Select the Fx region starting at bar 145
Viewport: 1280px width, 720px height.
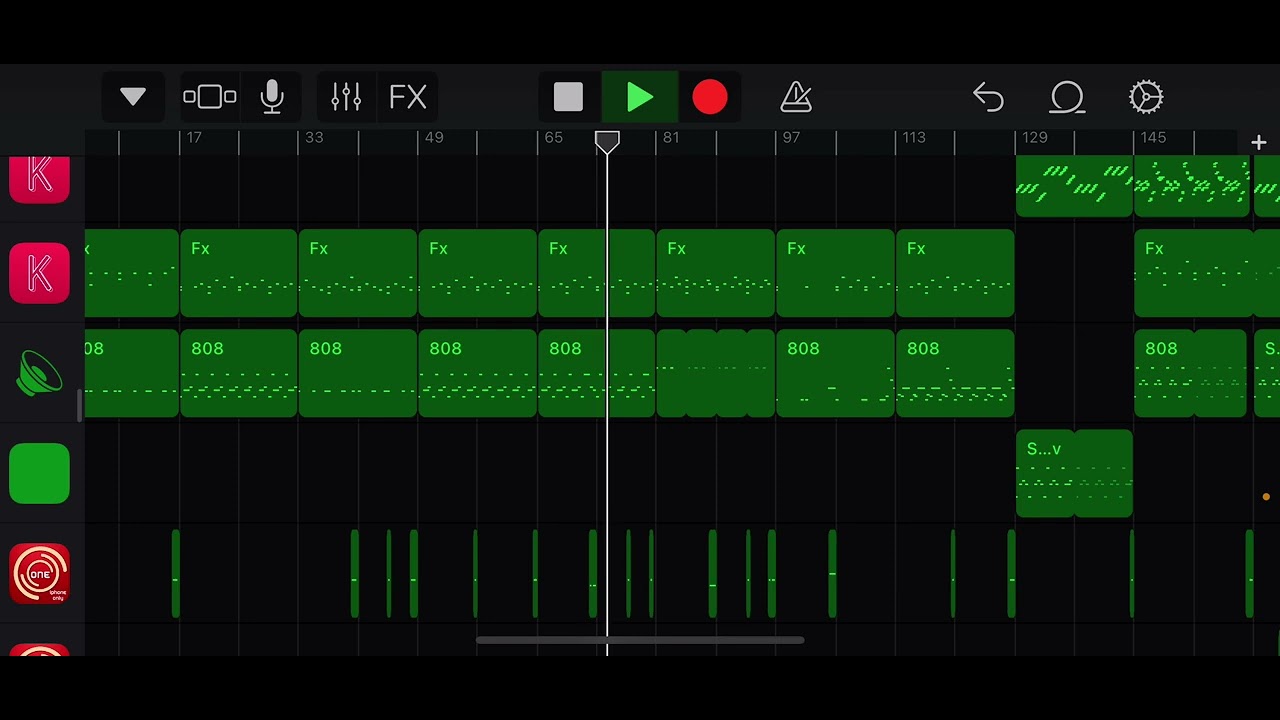[x=1193, y=273]
